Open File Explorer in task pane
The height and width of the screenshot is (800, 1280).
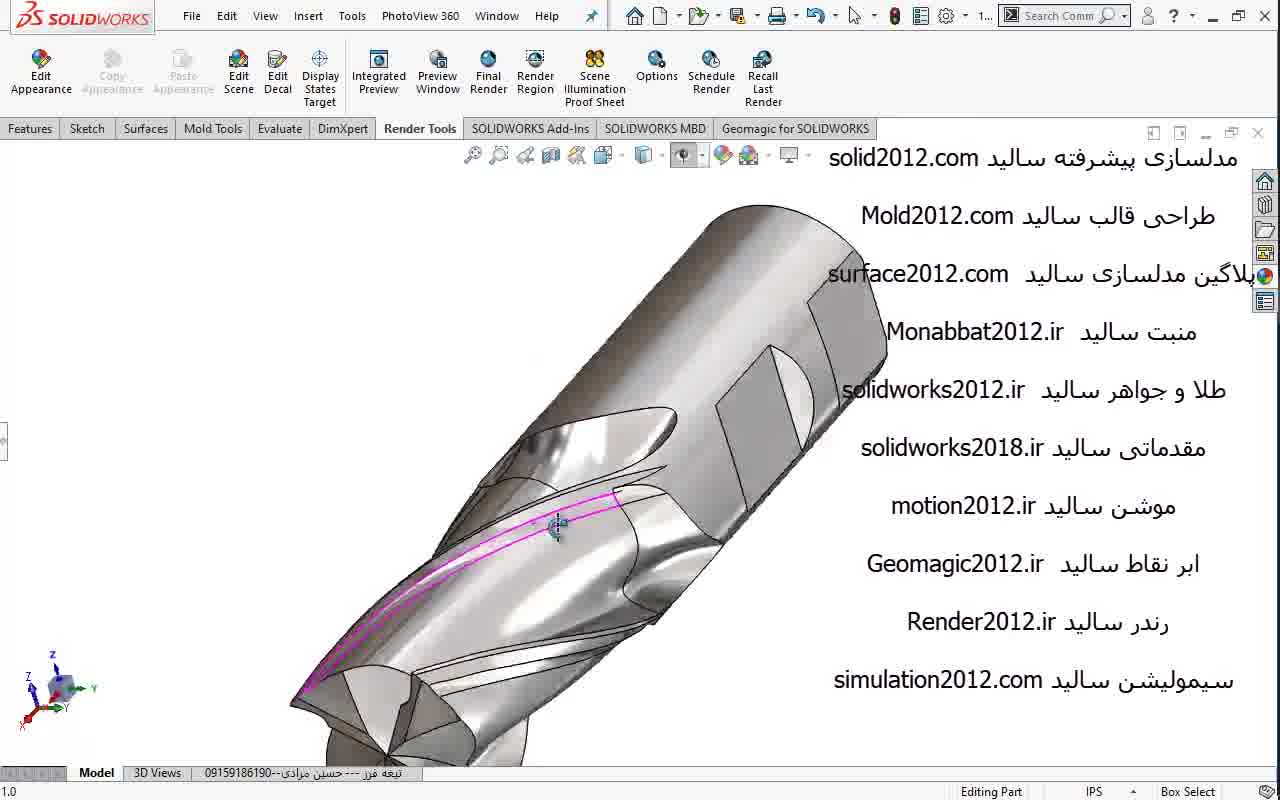[1265, 229]
